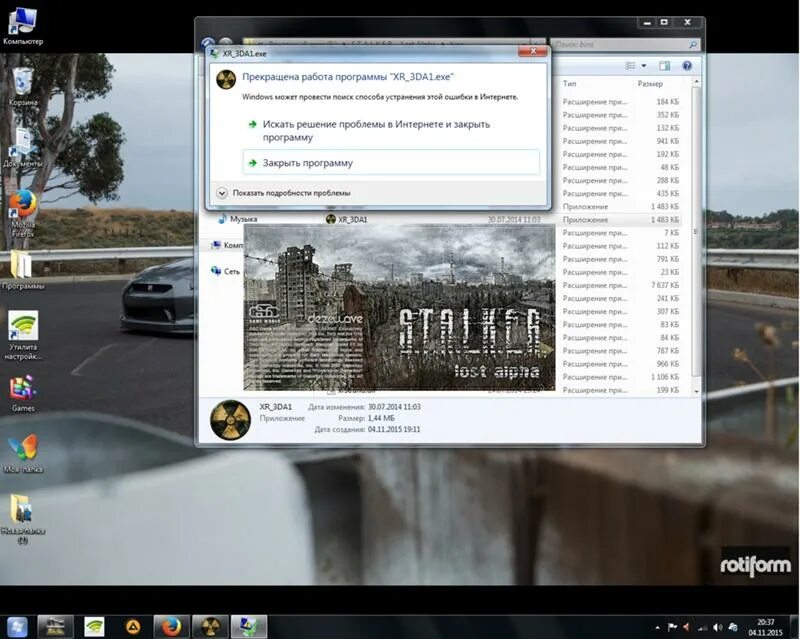Open the Моя папка desktop icon
The image size is (800, 639).
coord(22,453)
